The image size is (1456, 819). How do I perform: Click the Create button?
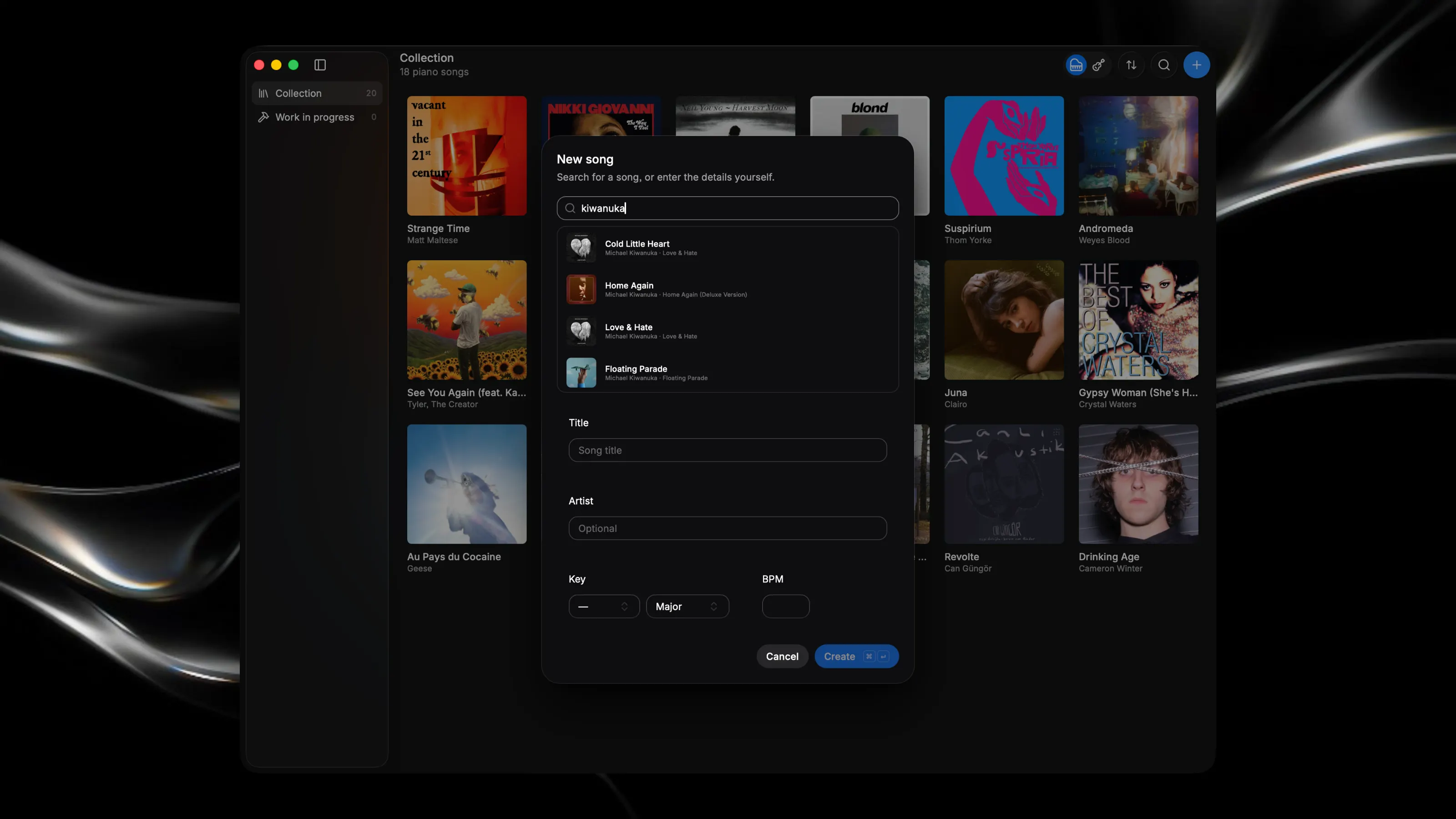point(856,656)
